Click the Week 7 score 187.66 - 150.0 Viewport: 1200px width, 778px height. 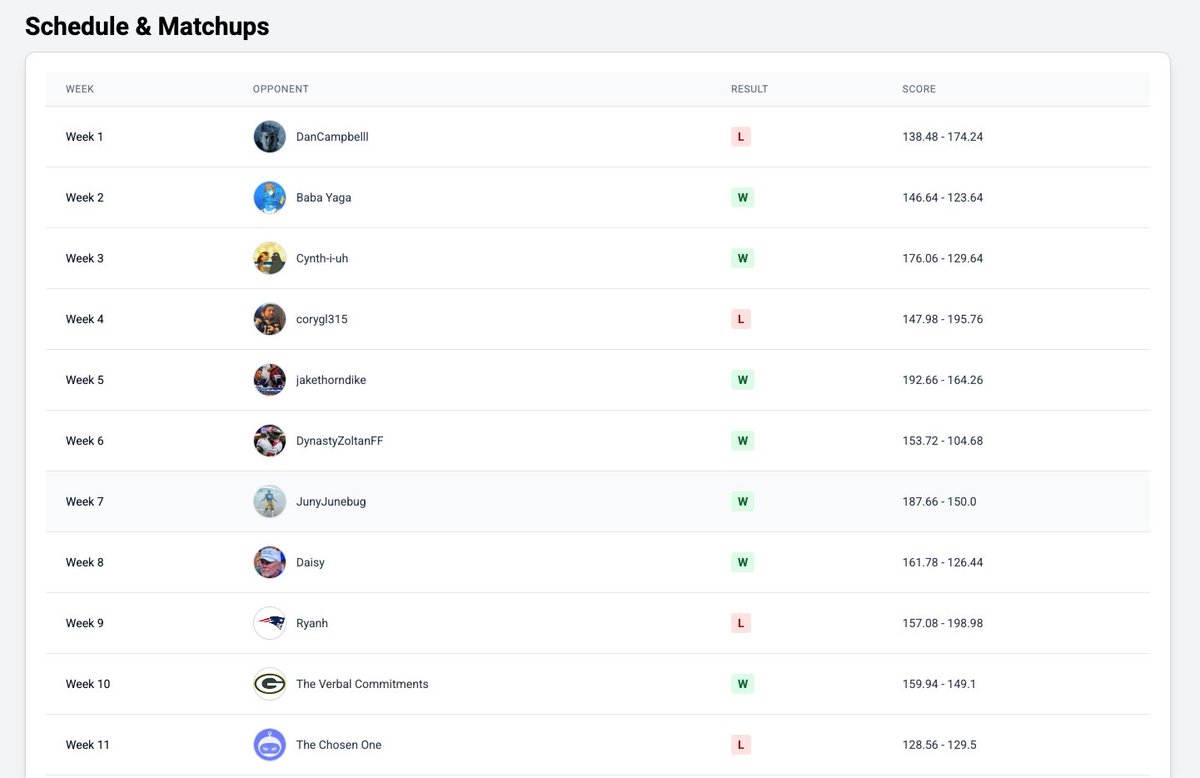[940, 501]
